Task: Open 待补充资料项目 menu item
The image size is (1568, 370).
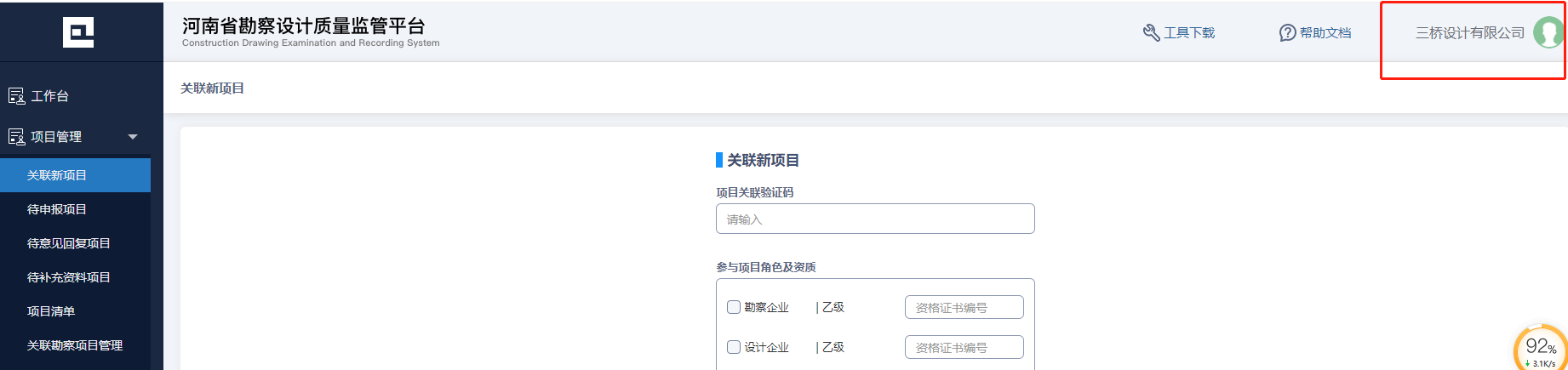Action: 69,277
